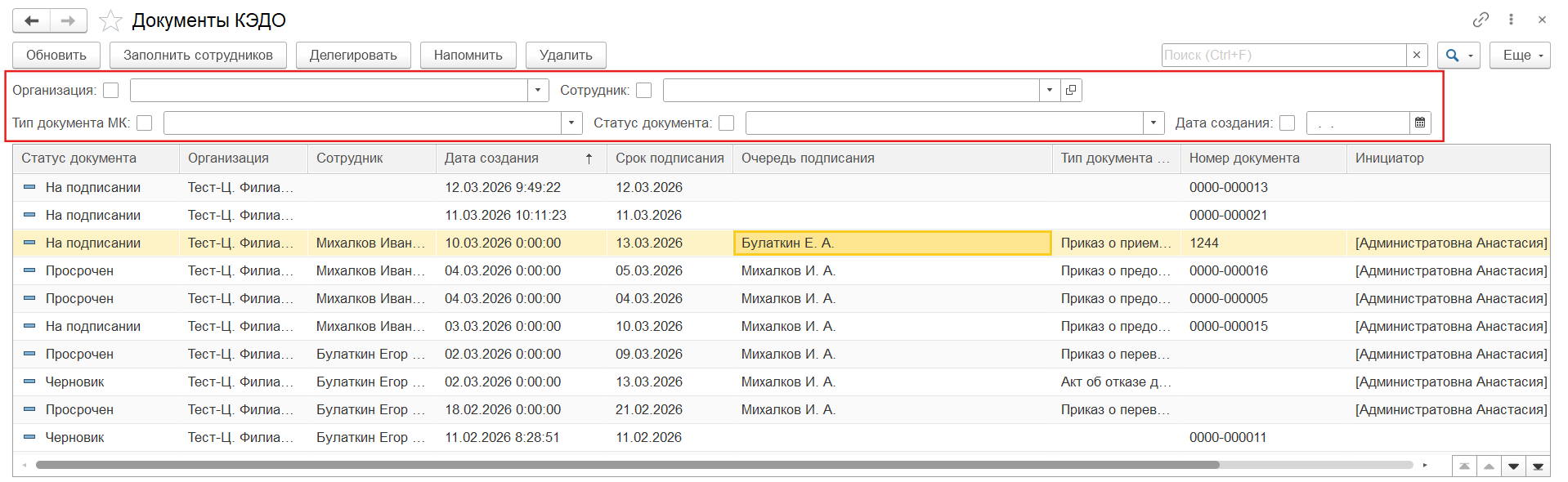The image size is (1568, 482).
Task: Click the back navigation arrow
Action: (32, 20)
